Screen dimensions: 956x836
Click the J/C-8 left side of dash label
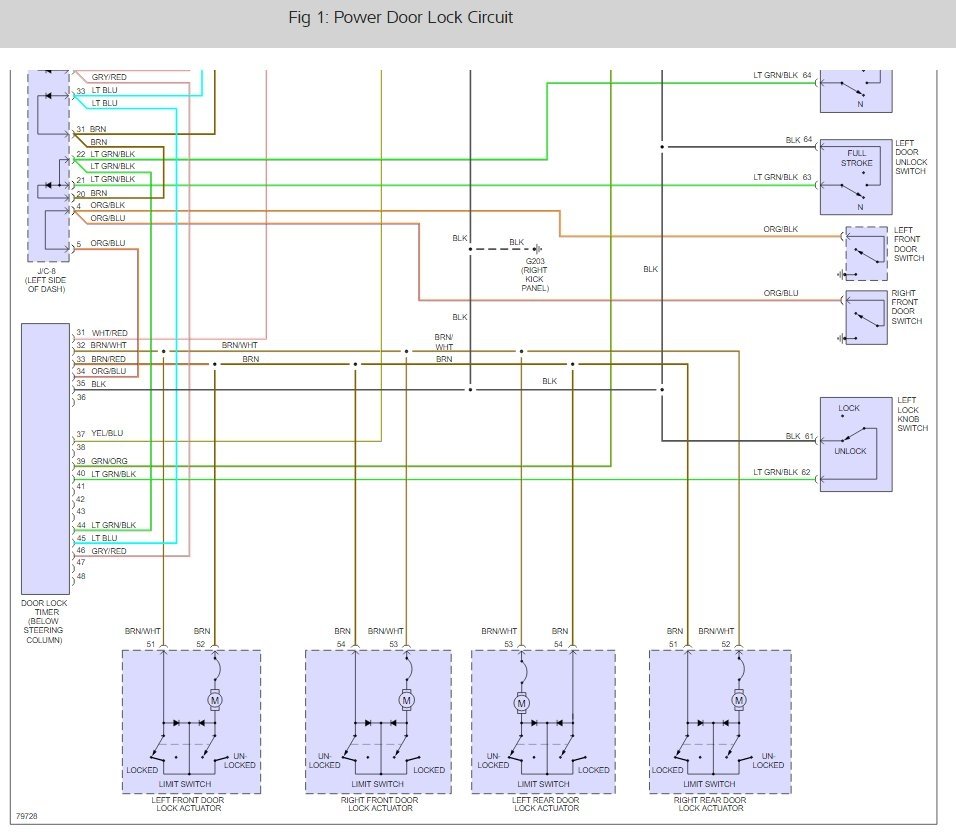(46, 280)
